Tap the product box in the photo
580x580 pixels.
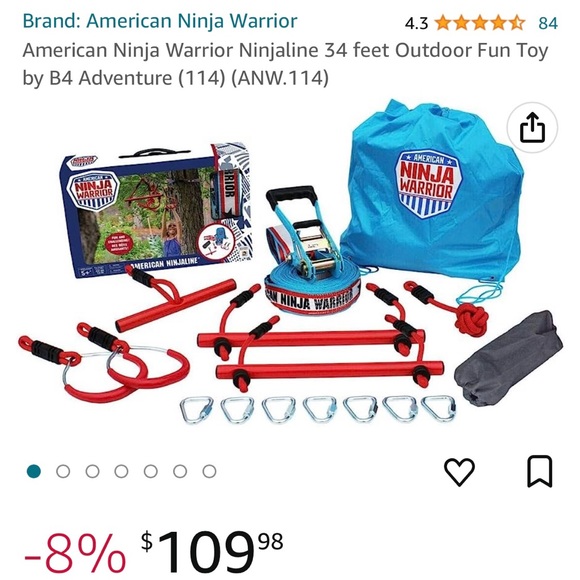155,211
